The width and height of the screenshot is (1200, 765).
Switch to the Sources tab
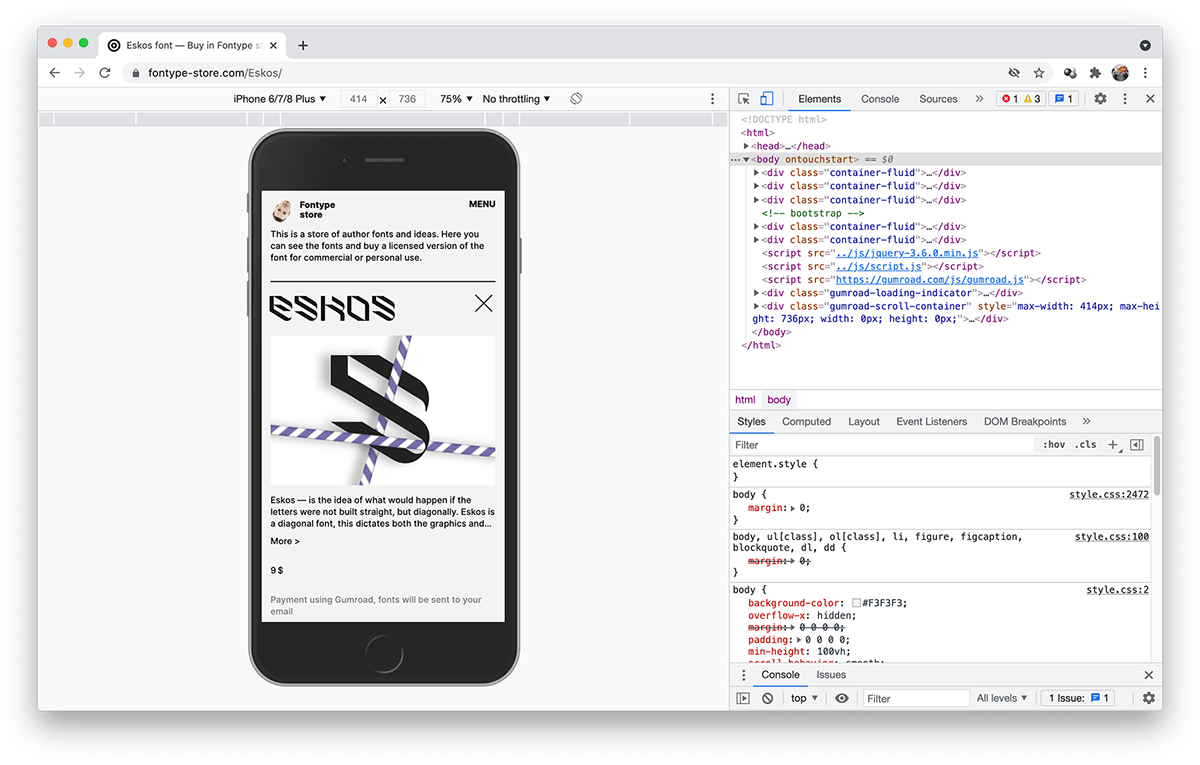(x=938, y=99)
